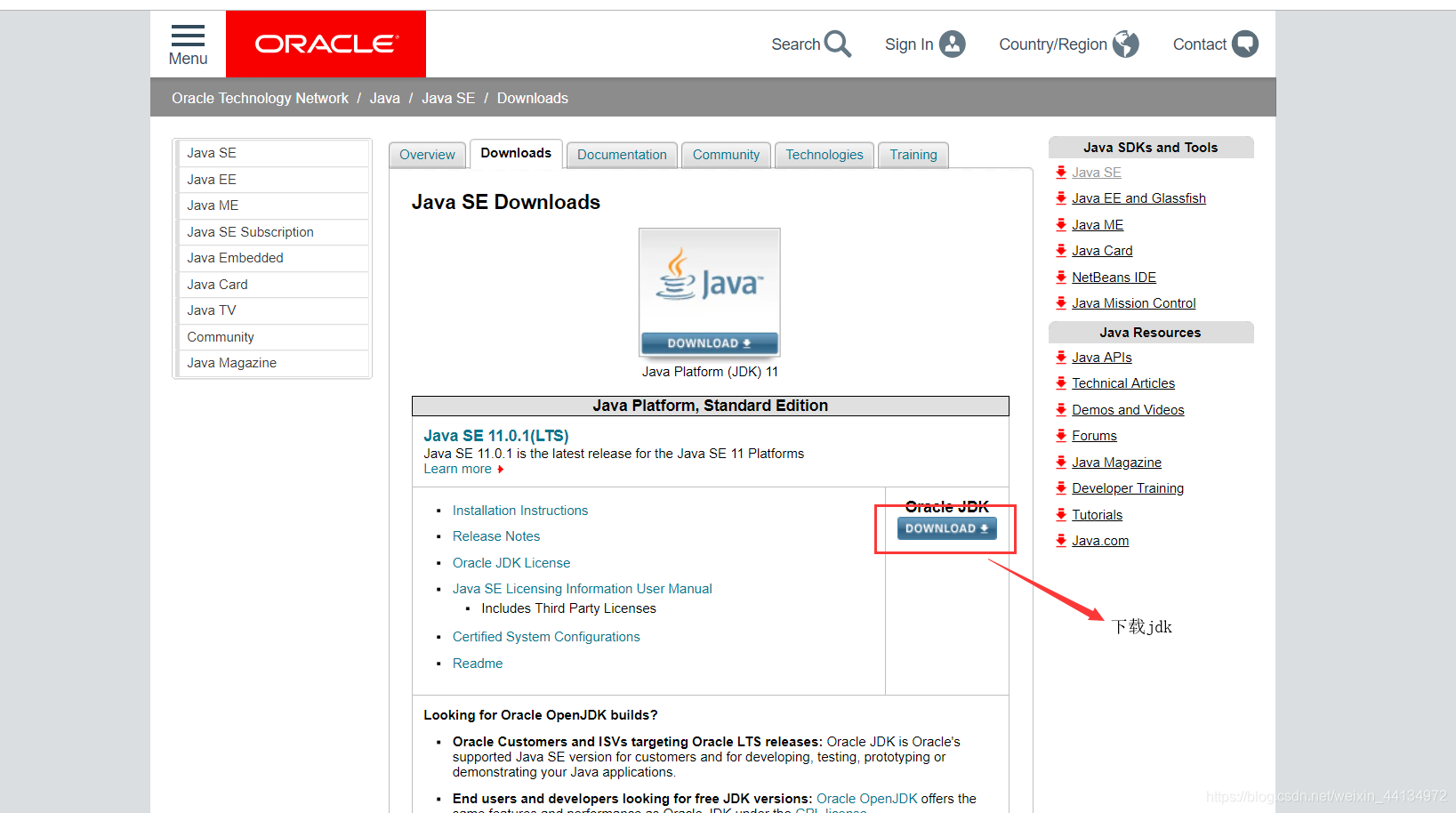Open Certified System Configurations link
Image resolution: width=1456 pixels, height=813 pixels.
[x=546, y=637]
